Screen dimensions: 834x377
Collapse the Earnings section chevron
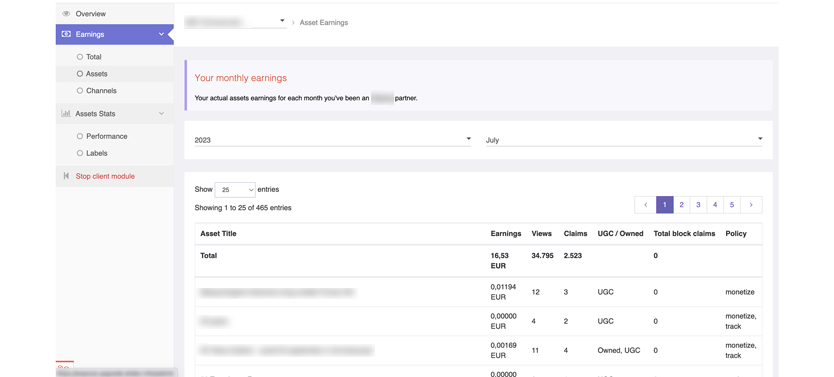pyautogui.click(x=162, y=34)
